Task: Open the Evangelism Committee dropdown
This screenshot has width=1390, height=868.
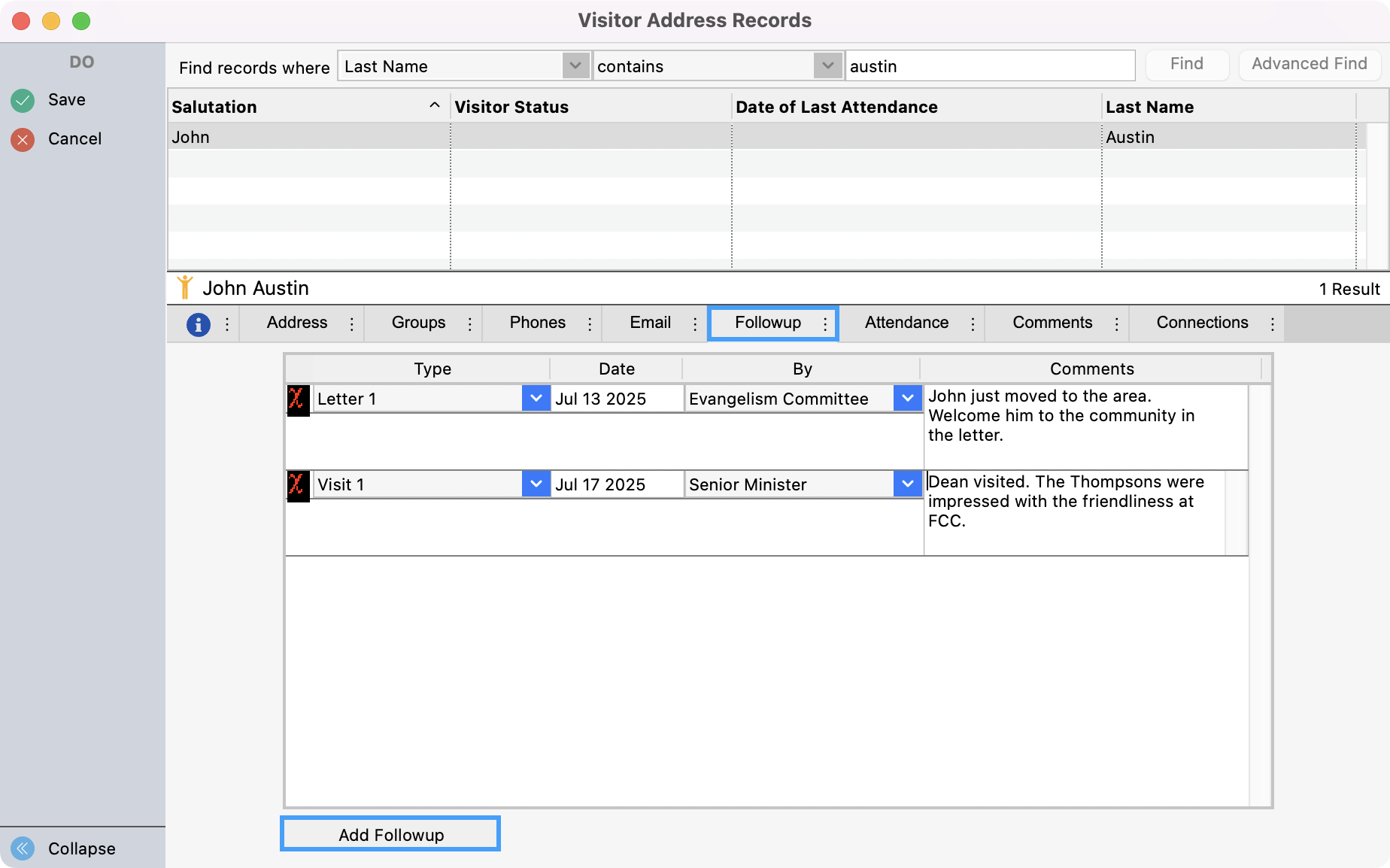Action: 907,399
